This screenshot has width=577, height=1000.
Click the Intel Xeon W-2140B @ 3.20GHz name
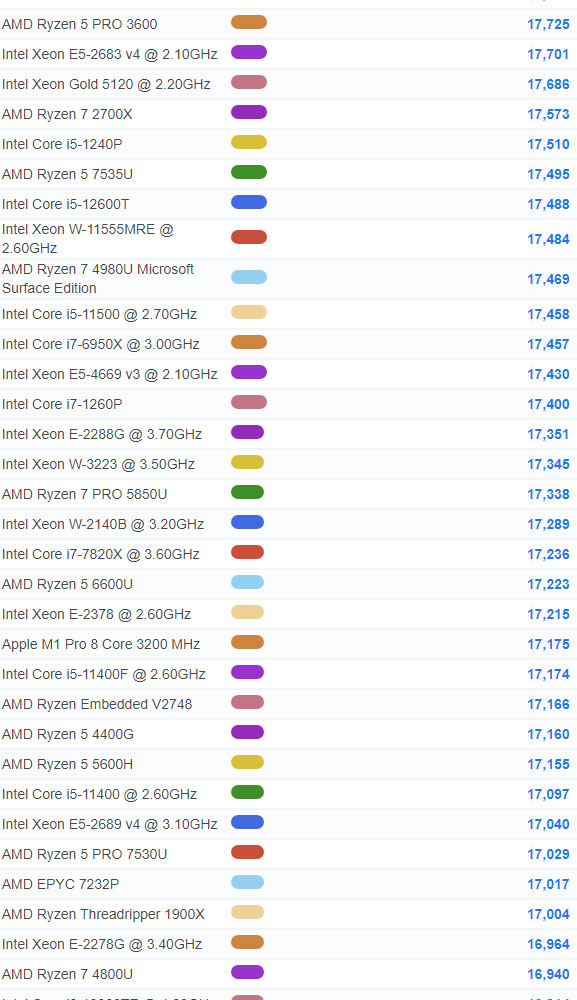[x=103, y=524]
